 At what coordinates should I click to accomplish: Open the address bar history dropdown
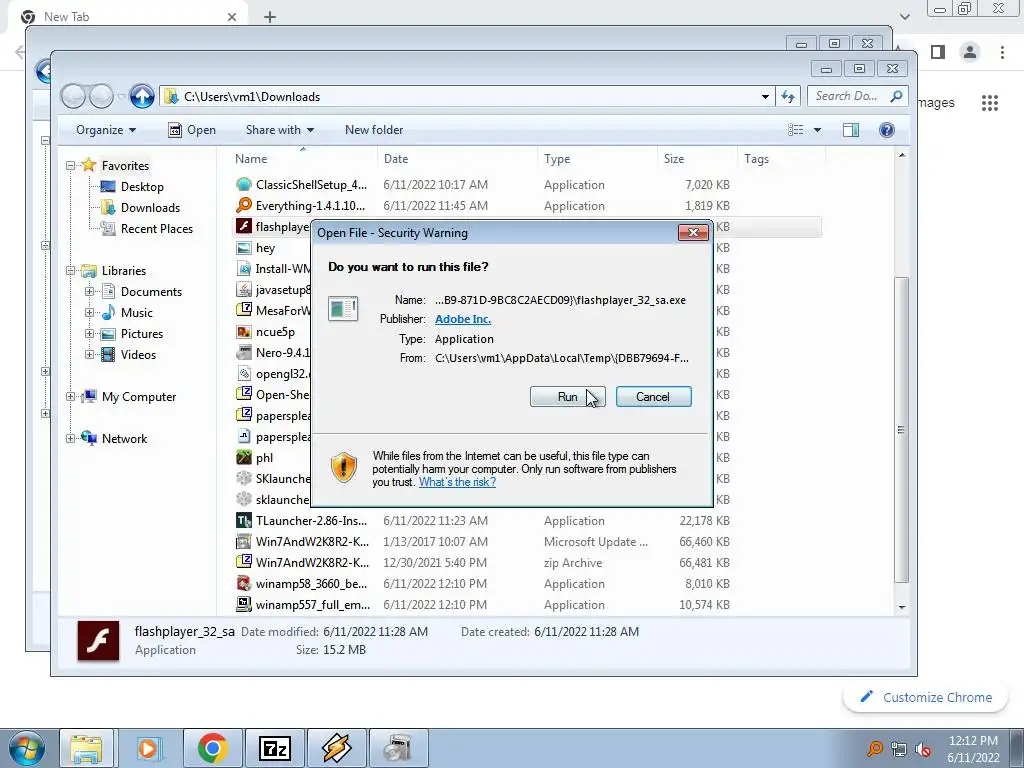[x=765, y=97]
